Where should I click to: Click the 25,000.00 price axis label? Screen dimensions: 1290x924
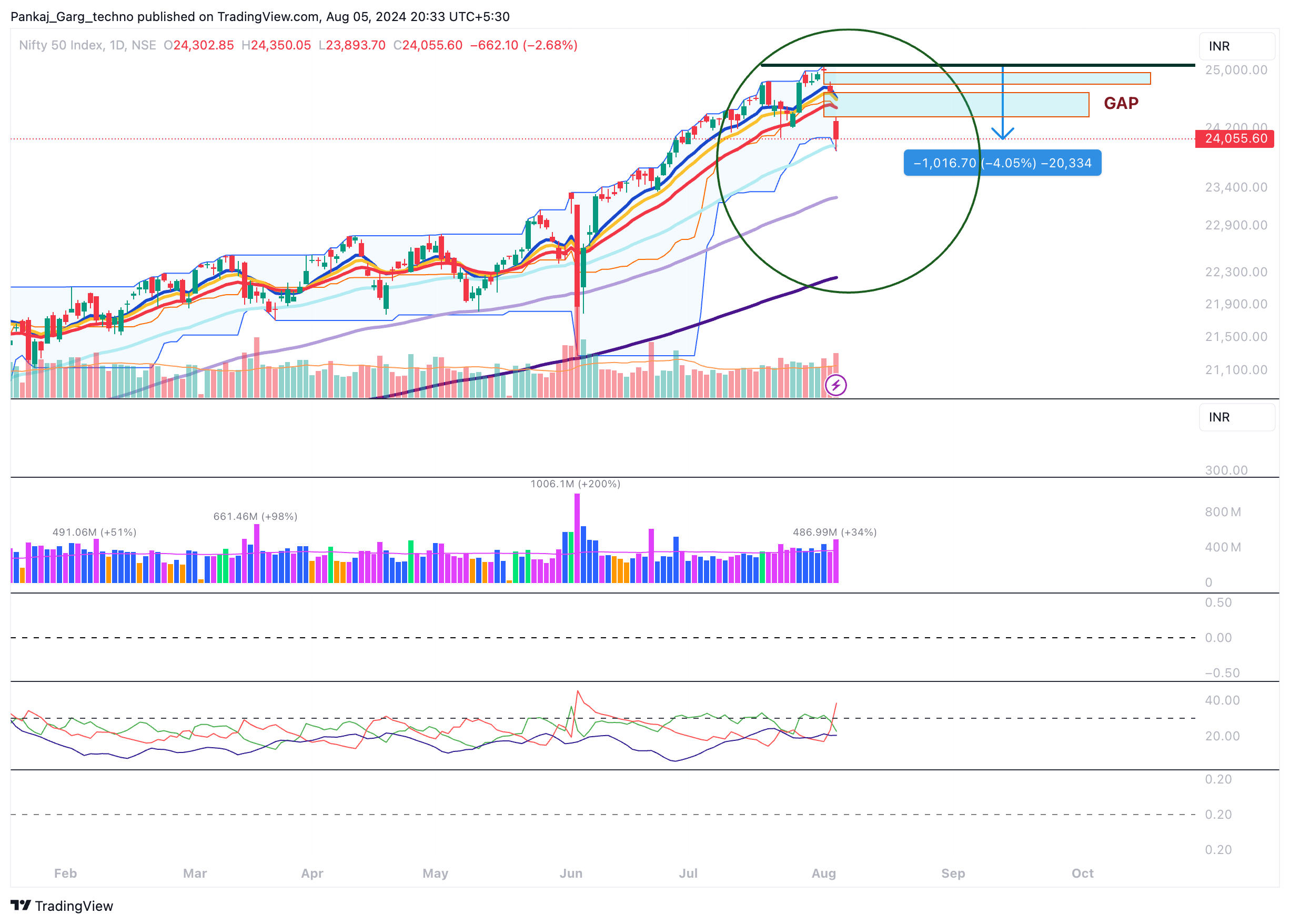click(x=1235, y=70)
